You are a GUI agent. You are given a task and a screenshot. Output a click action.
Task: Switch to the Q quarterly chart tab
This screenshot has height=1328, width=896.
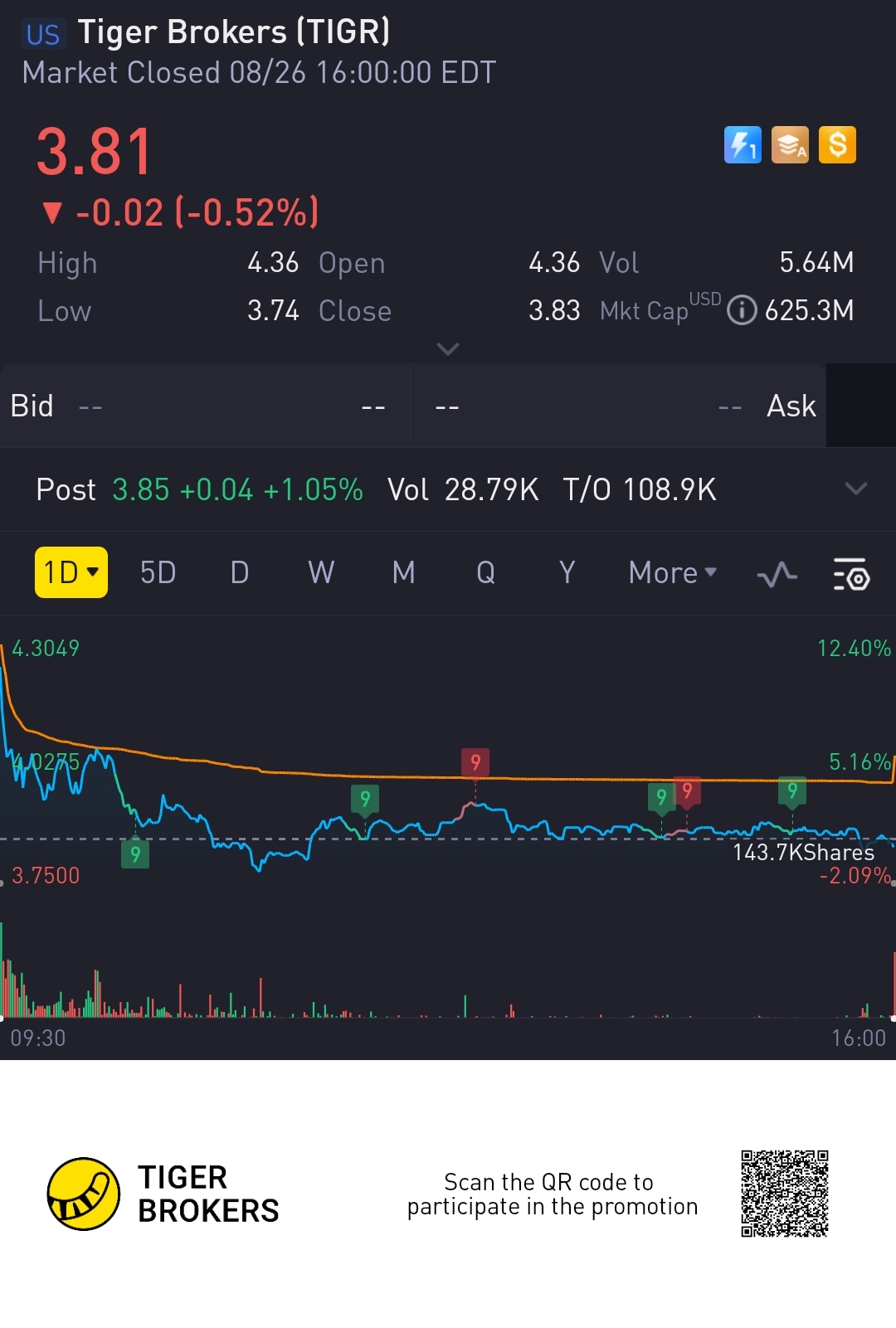click(x=486, y=572)
